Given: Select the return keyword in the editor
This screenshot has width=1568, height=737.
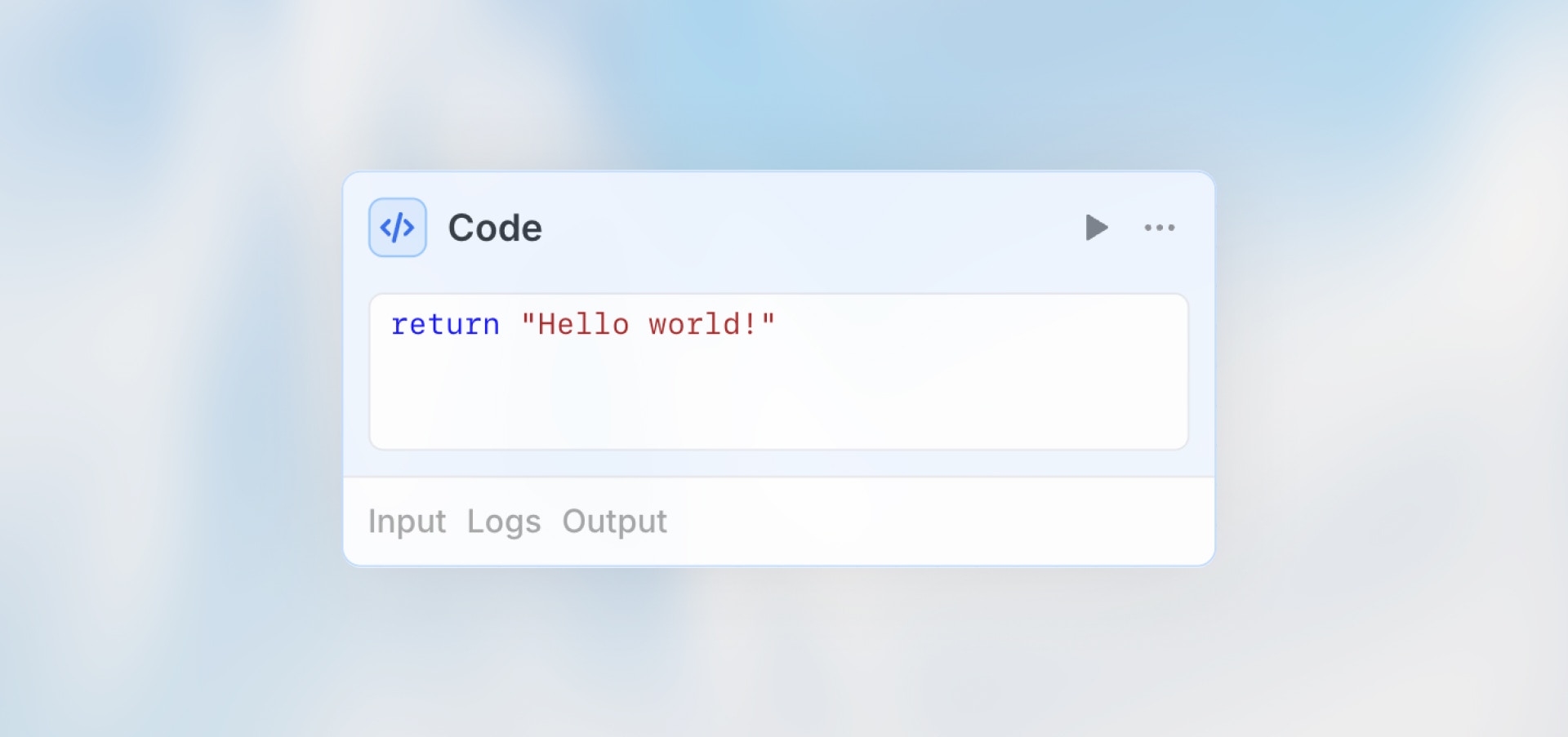Looking at the screenshot, I should [445, 324].
